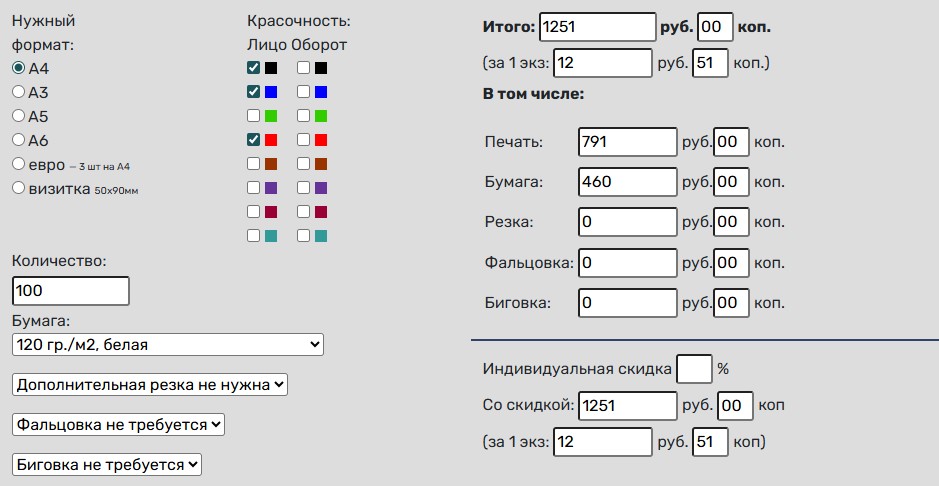Tick the purple color checkbox under Оборот
This screenshot has width=939, height=486.
pyautogui.click(x=303, y=188)
